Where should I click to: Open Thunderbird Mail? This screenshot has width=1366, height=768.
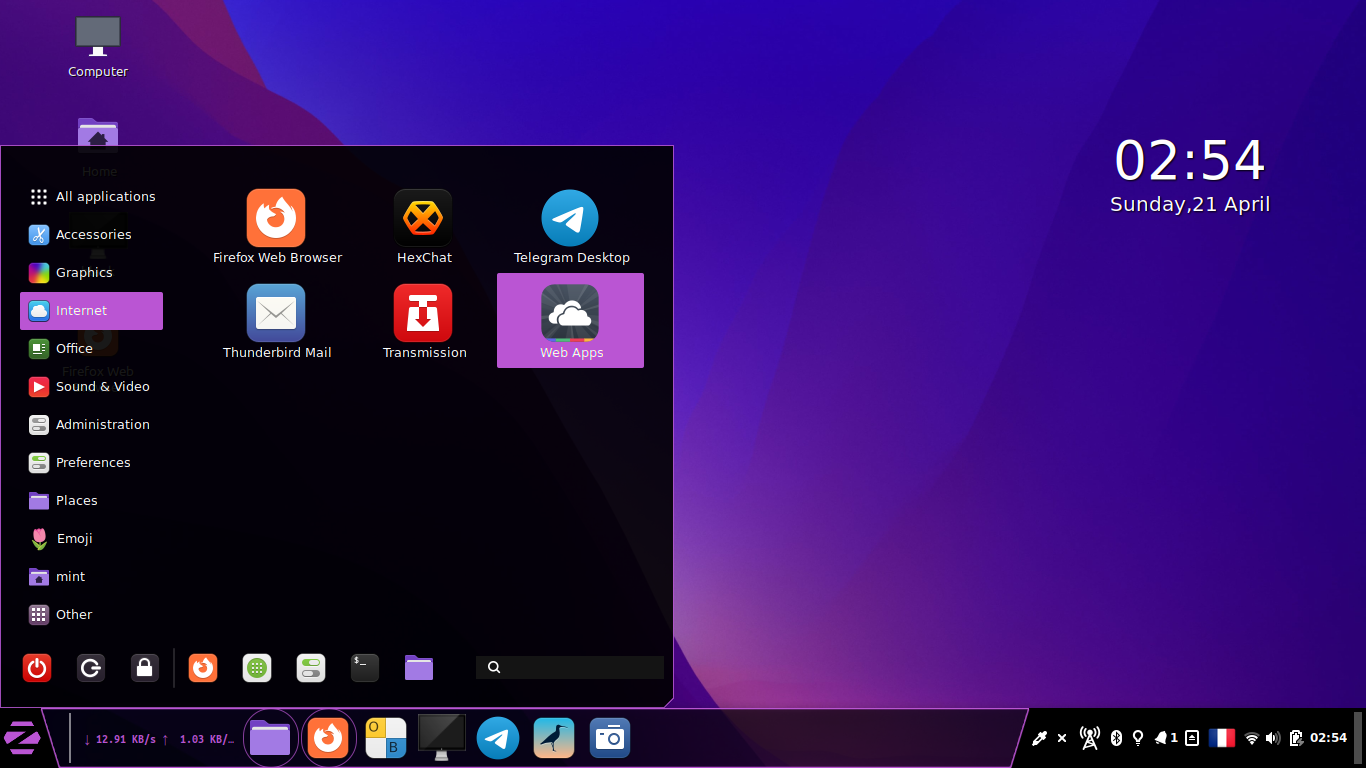(x=277, y=322)
